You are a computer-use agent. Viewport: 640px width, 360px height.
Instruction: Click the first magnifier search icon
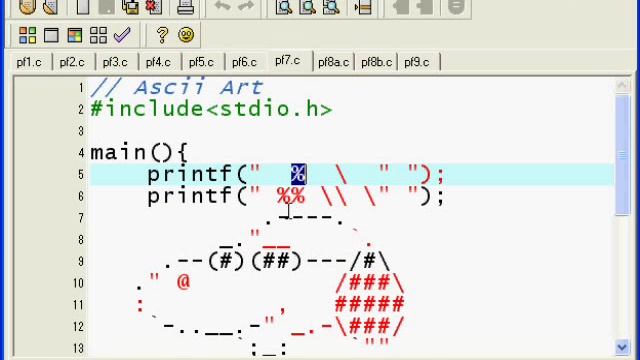pos(284,7)
